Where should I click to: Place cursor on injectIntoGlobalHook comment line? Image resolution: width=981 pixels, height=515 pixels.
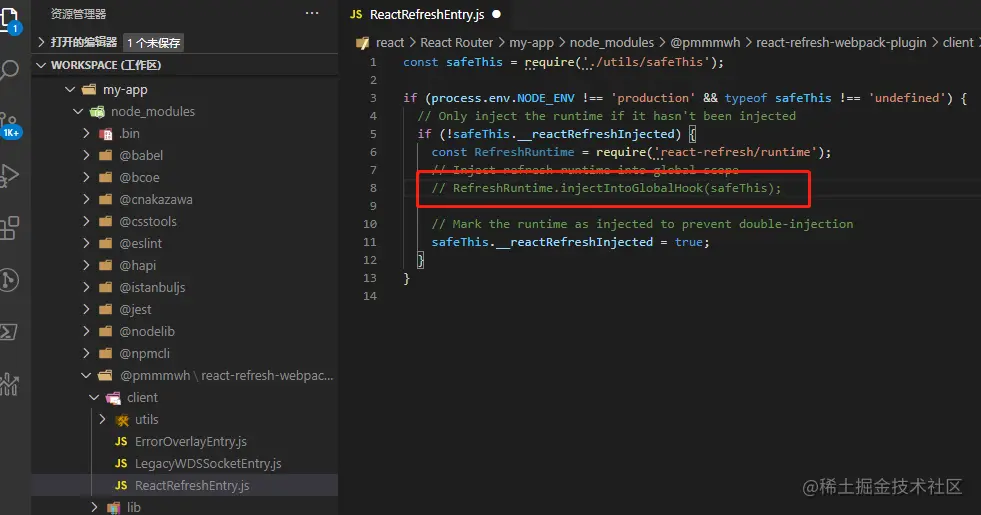[606, 188]
